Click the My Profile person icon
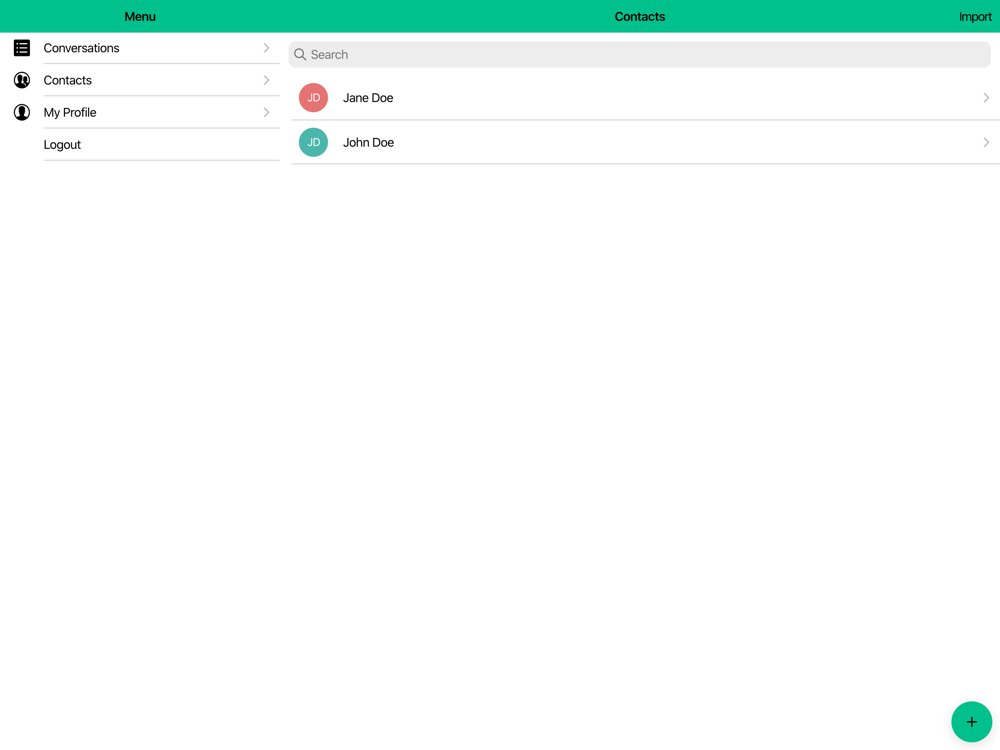 point(22,112)
